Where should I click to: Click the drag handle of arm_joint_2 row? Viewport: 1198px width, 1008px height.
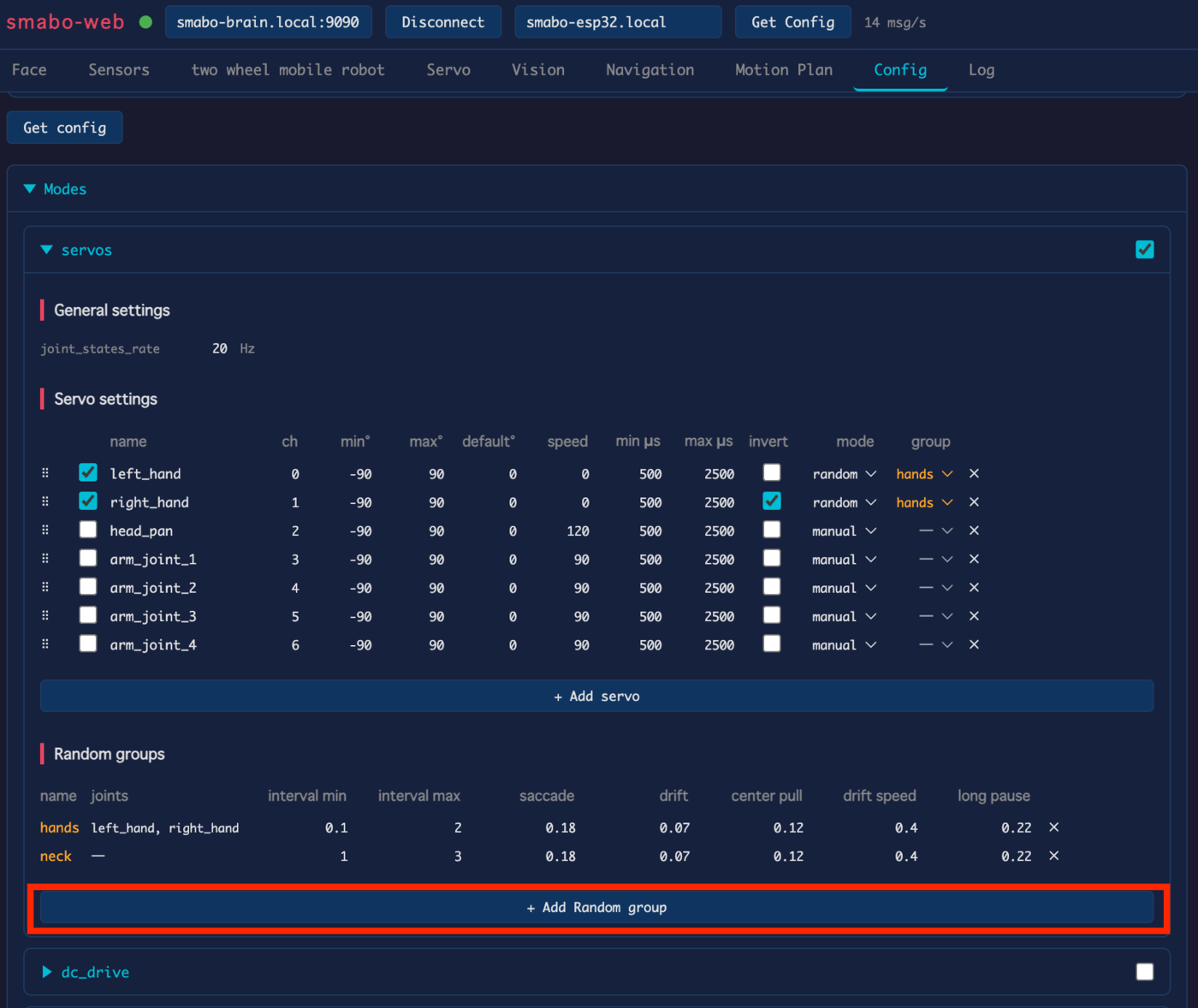[45, 587]
